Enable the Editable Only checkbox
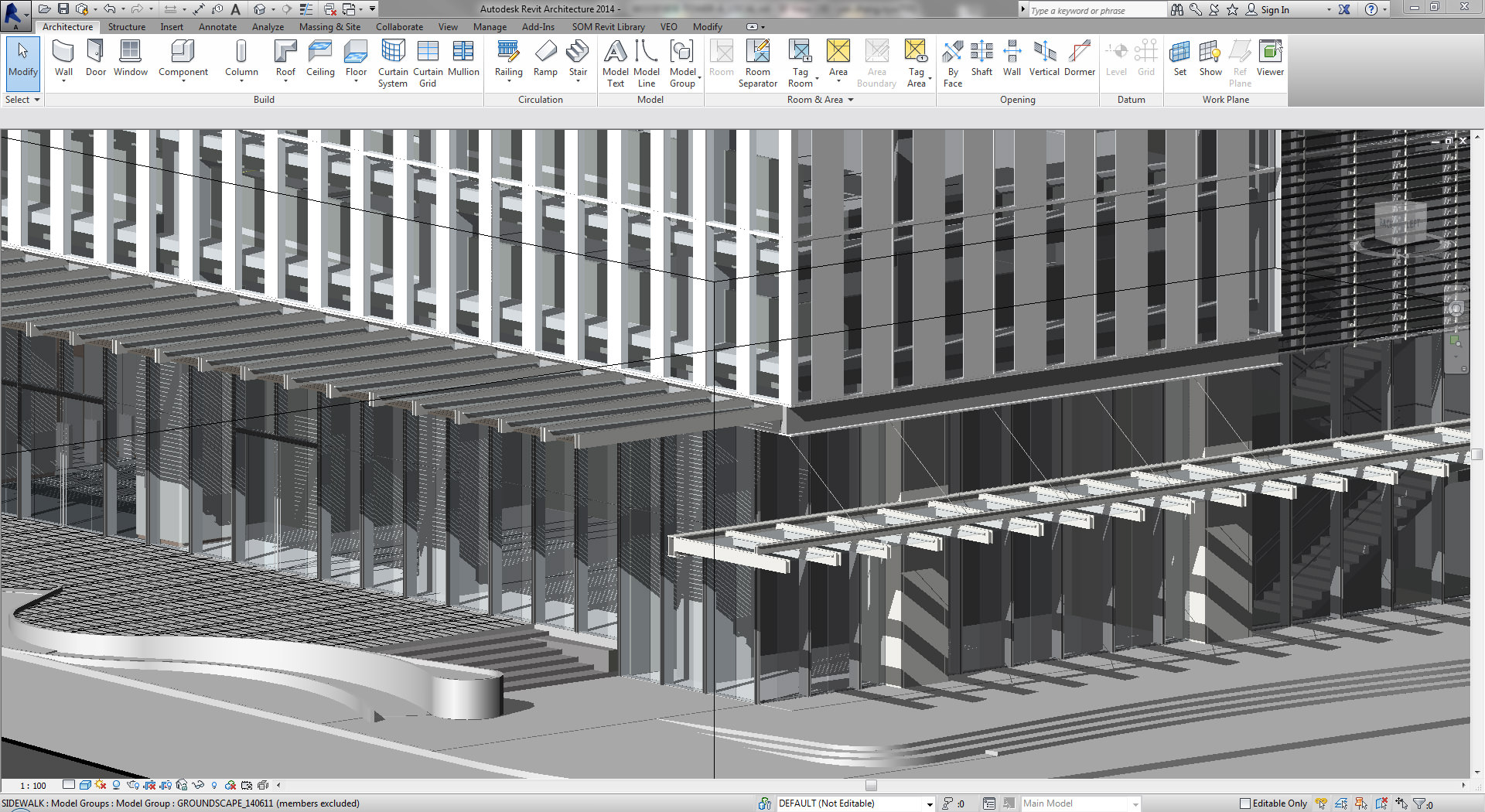 [x=1244, y=803]
